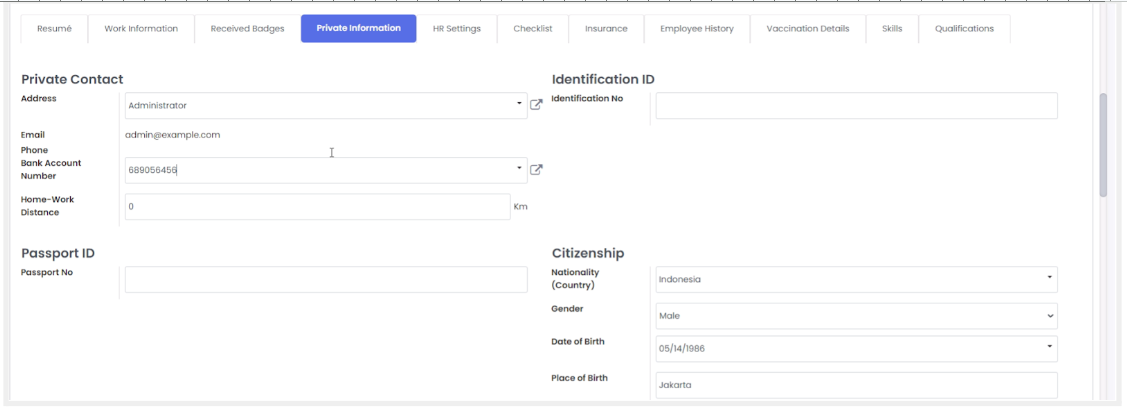The image size is (1127, 411).
Task: Click the Home-Work Distance input field
Action: tap(317, 207)
